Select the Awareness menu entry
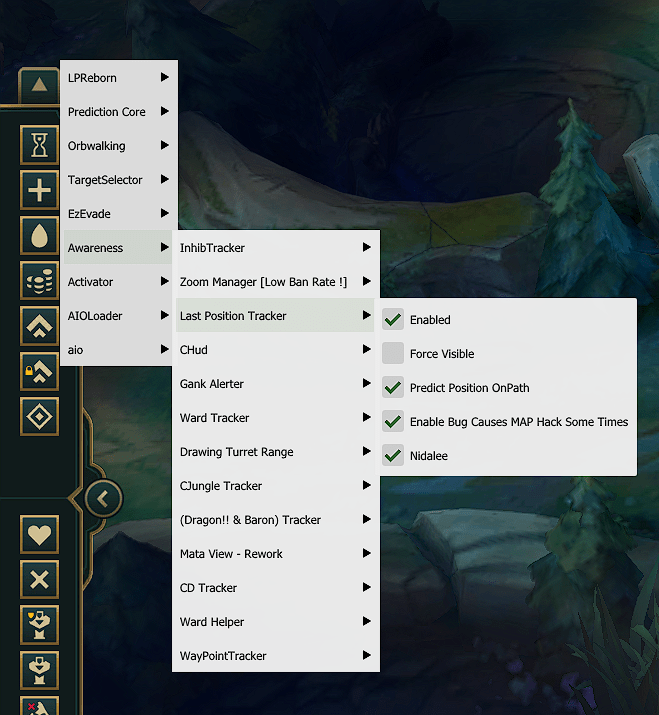Image resolution: width=659 pixels, height=715 pixels. point(118,247)
